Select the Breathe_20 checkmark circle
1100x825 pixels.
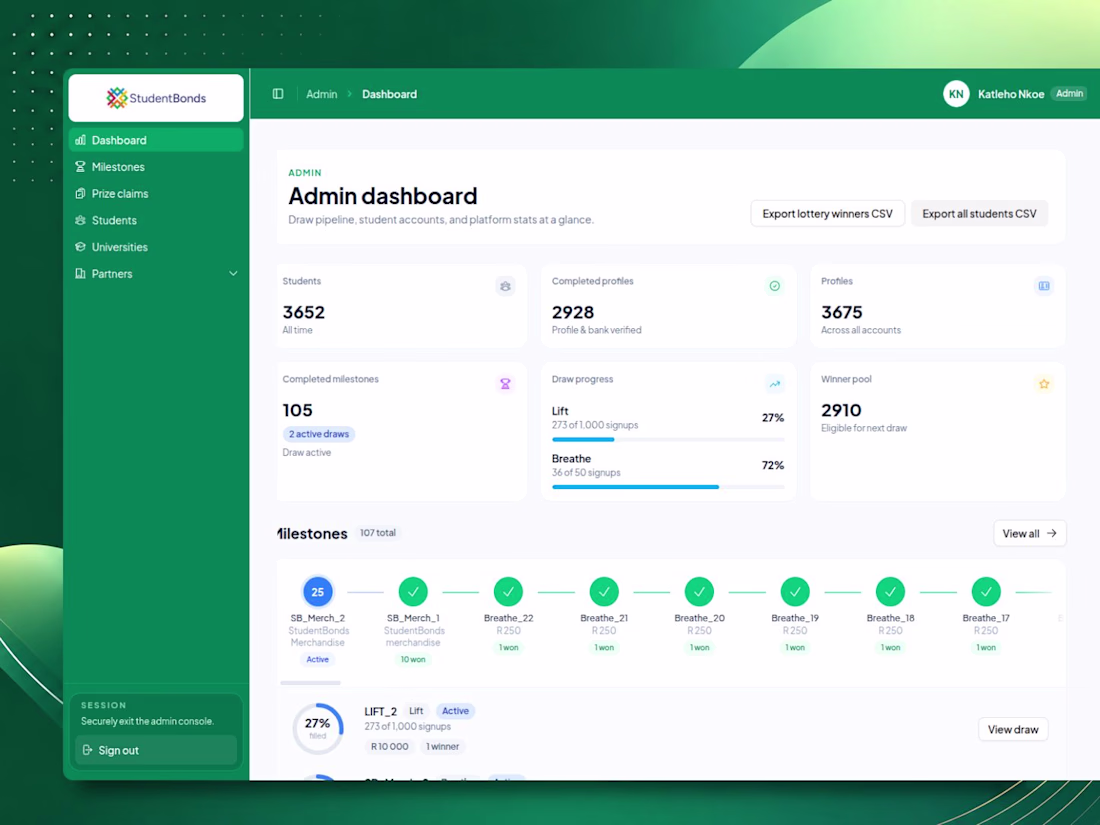tap(699, 592)
